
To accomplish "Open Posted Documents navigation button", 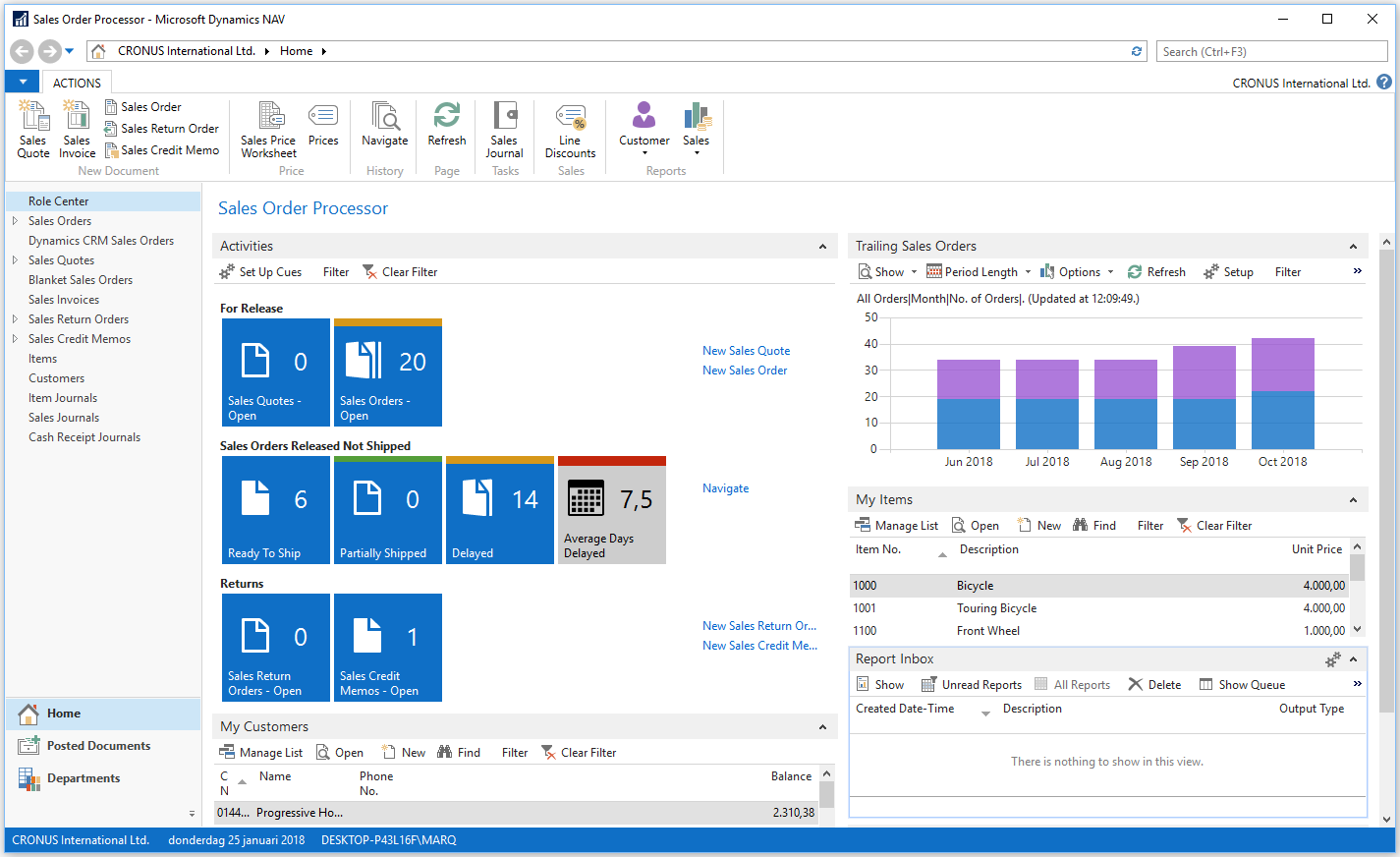I will click(x=103, y=746).
